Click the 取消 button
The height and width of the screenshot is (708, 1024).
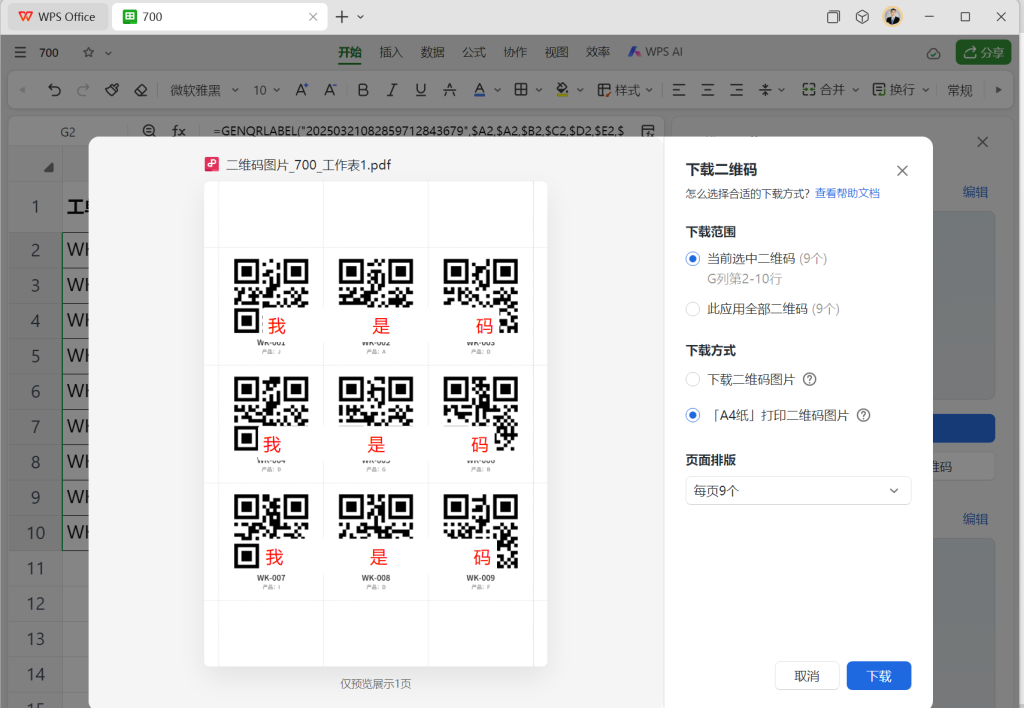point(807,676)
